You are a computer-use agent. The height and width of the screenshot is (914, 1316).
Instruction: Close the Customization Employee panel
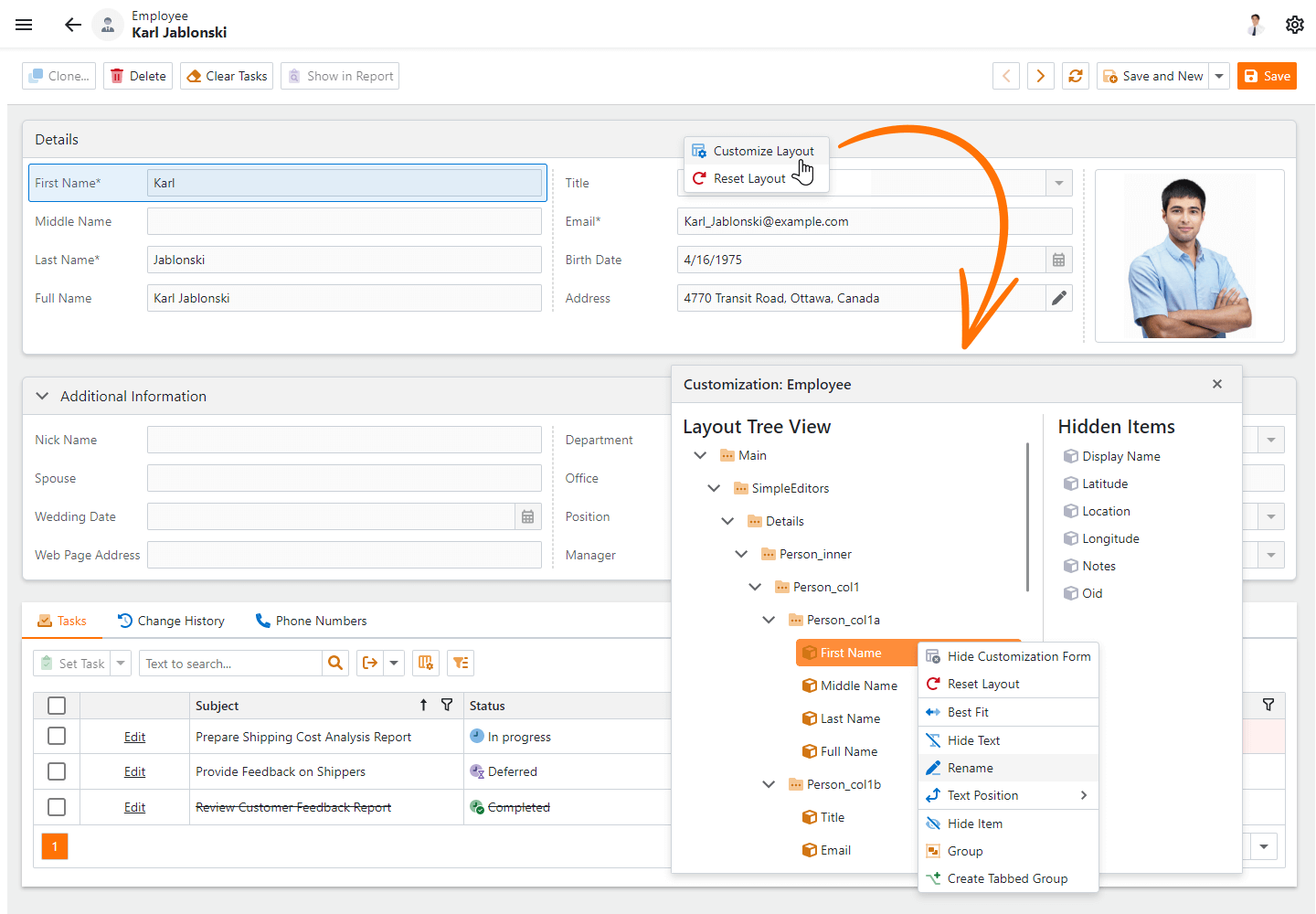(1216, 384)
